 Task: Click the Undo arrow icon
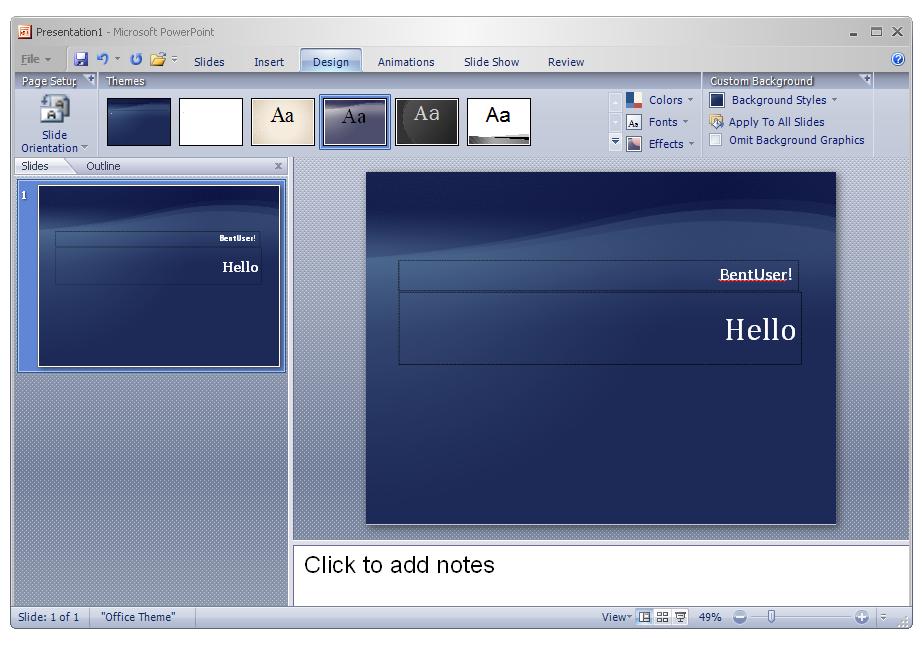tap(103, 61)
